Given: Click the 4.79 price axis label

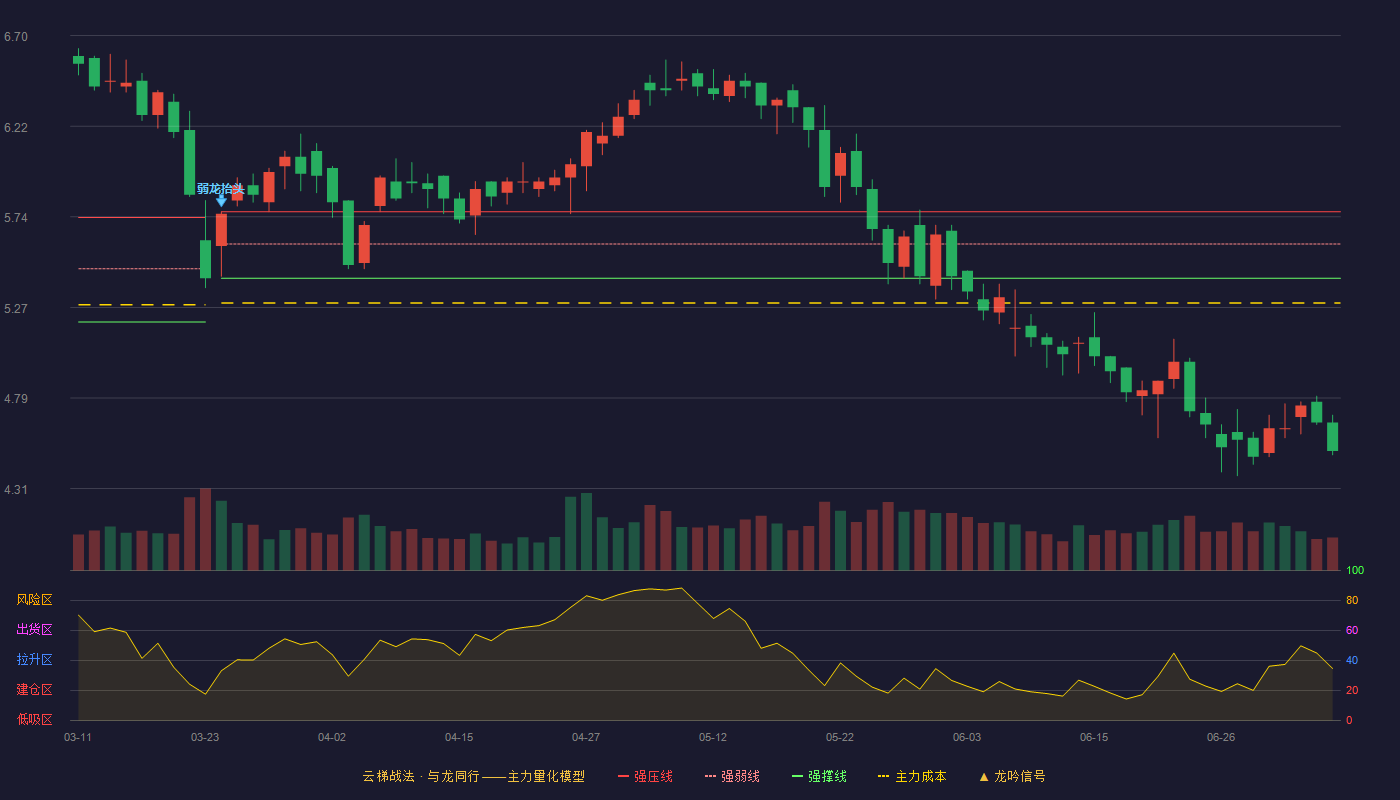Looking at the screenshot, I should tap(16, 399).
